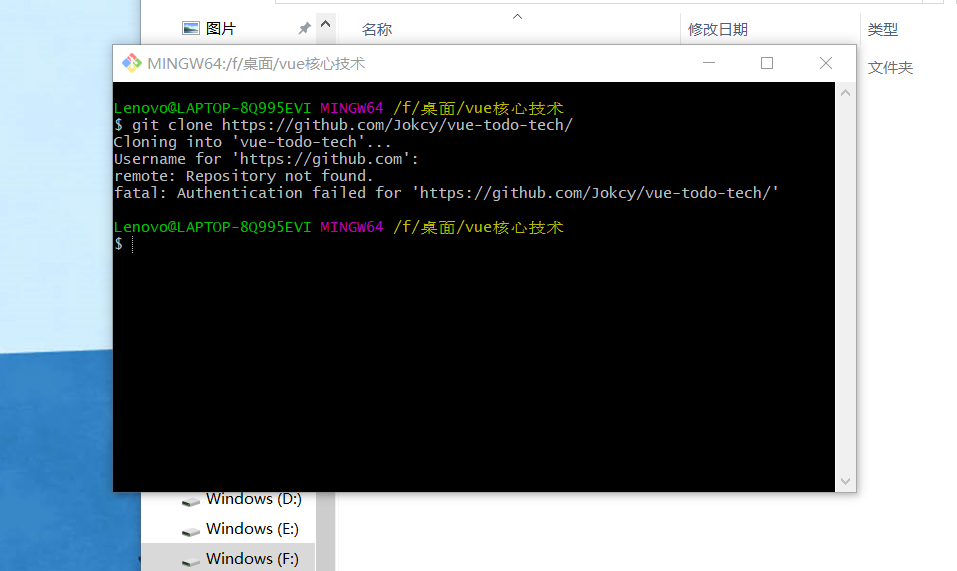Minimize the MINGW64 terminal window

(709, 63)
